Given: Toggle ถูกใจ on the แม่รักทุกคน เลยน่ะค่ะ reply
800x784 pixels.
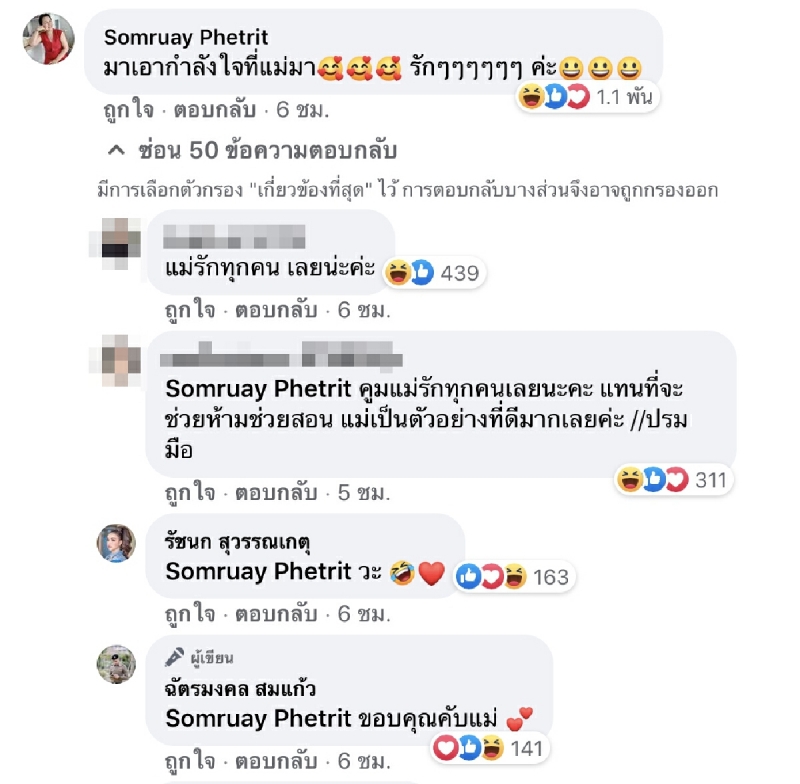Looking at the screenshot, I should 190,310.
